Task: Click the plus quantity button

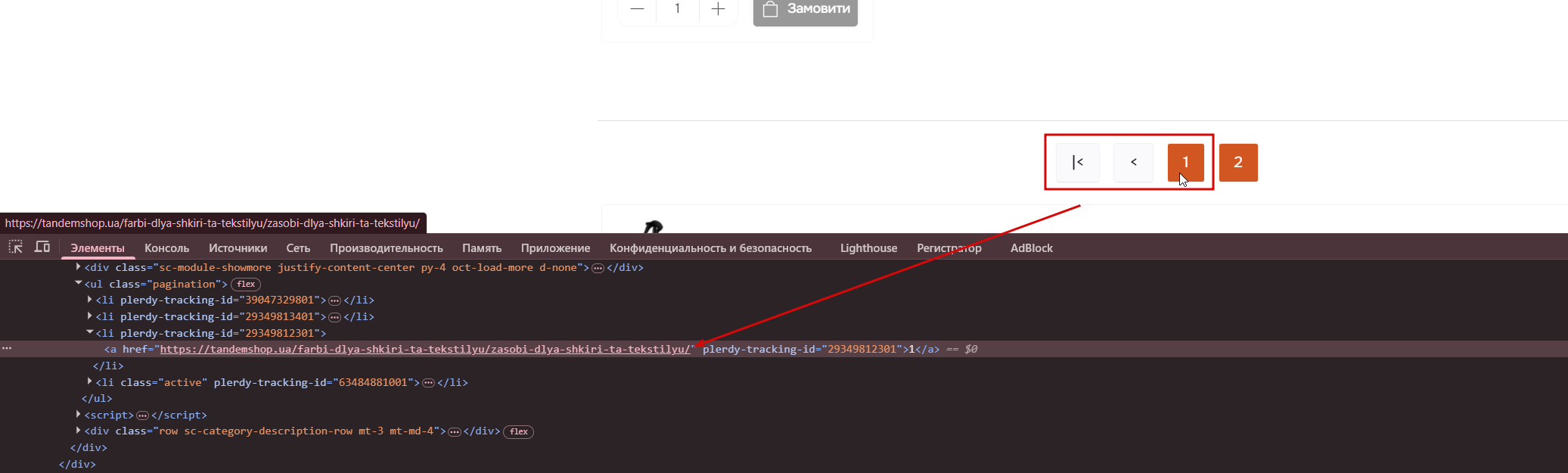Action: point(718,9)
